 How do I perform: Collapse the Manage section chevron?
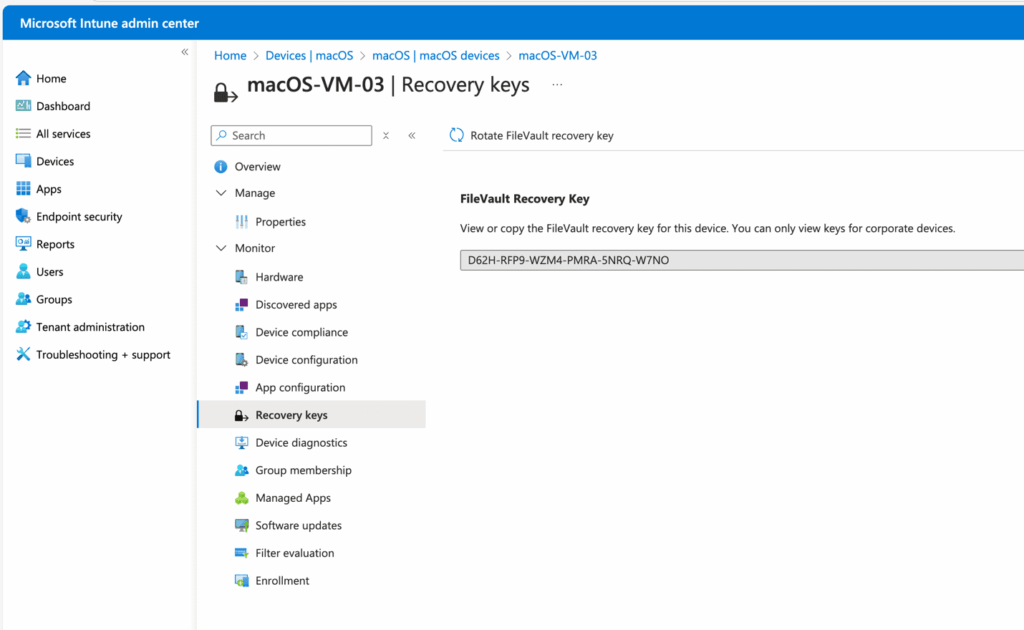[220, 193]
